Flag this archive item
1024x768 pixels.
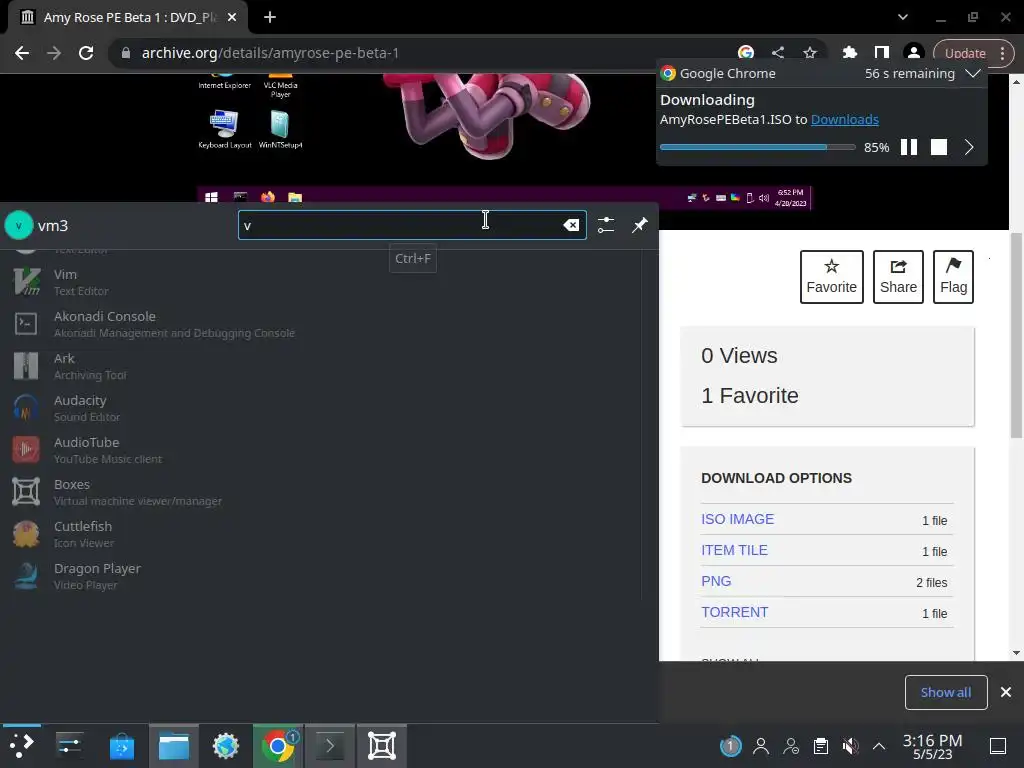point(953,277)
